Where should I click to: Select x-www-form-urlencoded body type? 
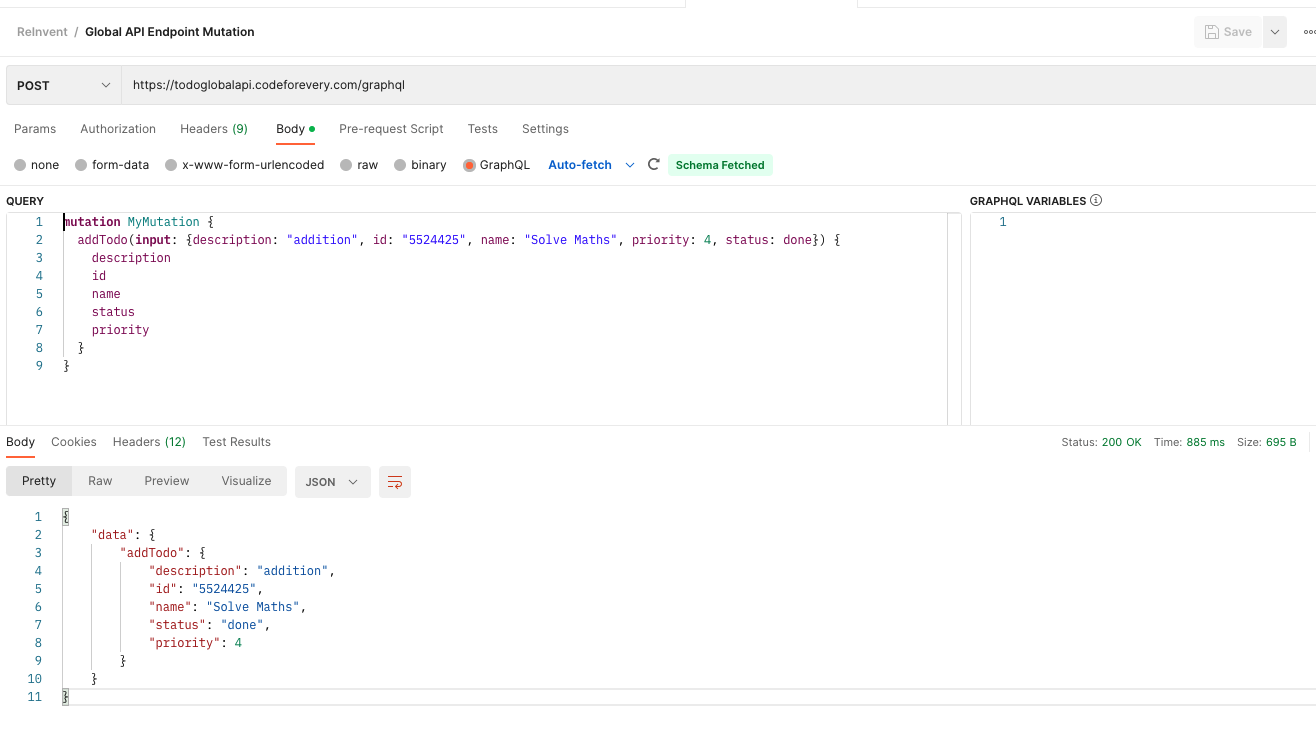244,165
